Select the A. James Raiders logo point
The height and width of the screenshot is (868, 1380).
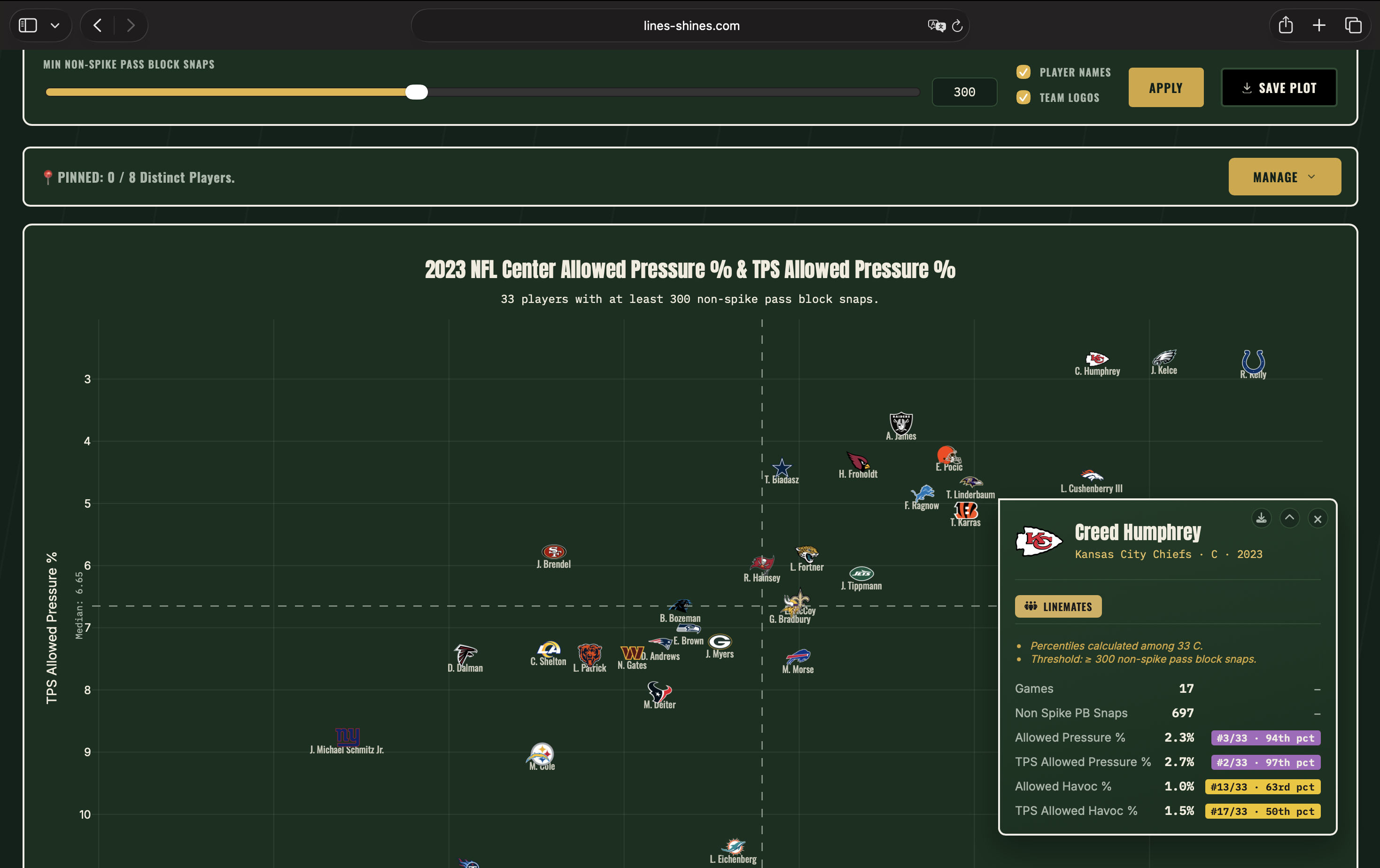coord(901,423)
